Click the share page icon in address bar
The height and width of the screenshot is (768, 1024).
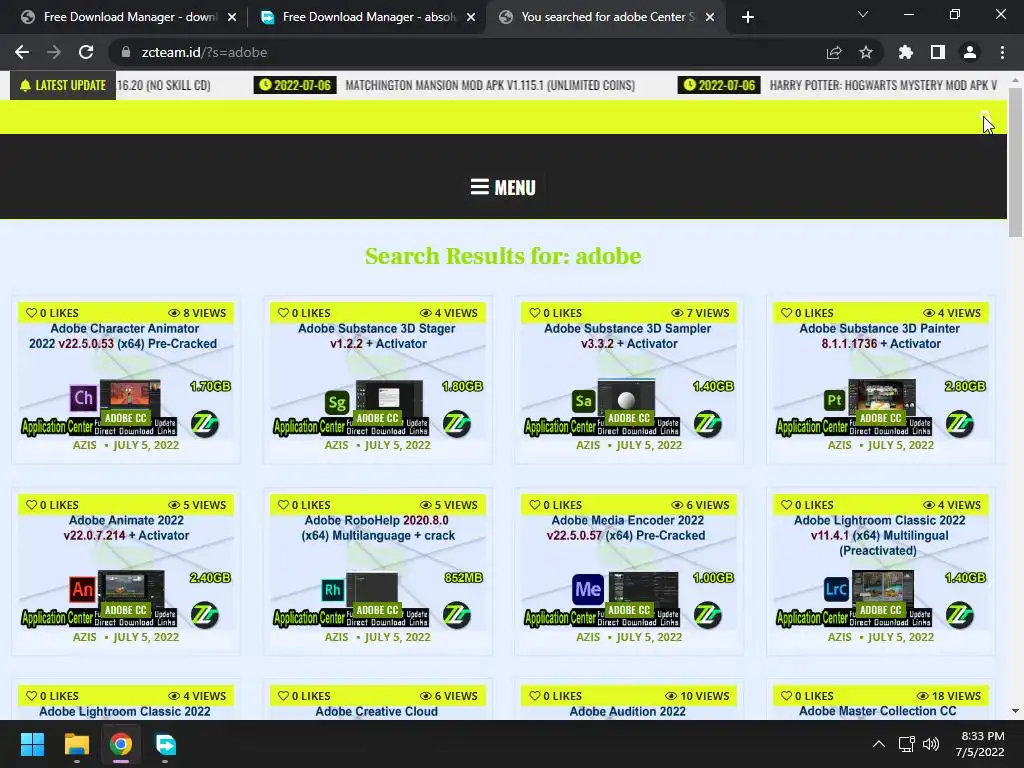(x=834, y=52)
